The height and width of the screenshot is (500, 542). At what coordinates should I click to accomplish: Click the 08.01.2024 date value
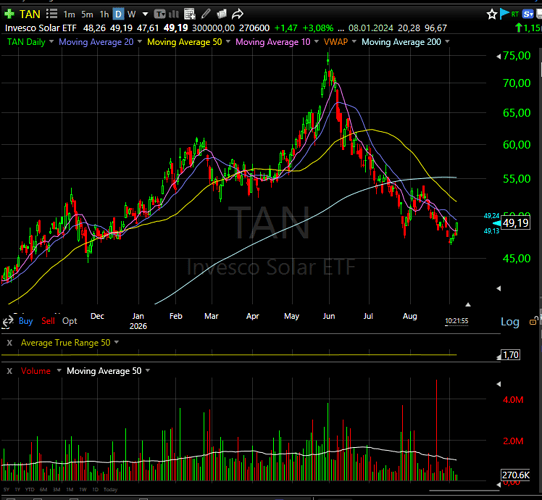371,28
